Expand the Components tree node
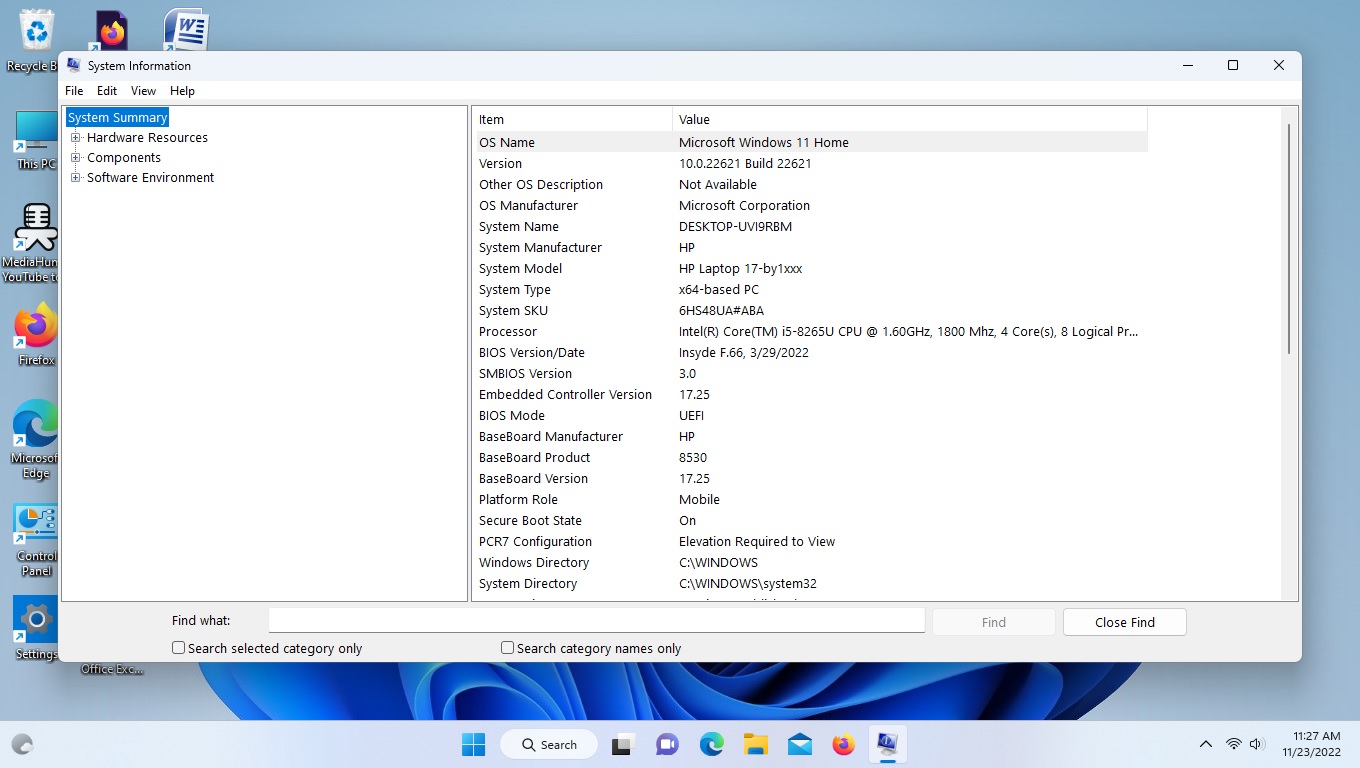 tap(77, 157)
